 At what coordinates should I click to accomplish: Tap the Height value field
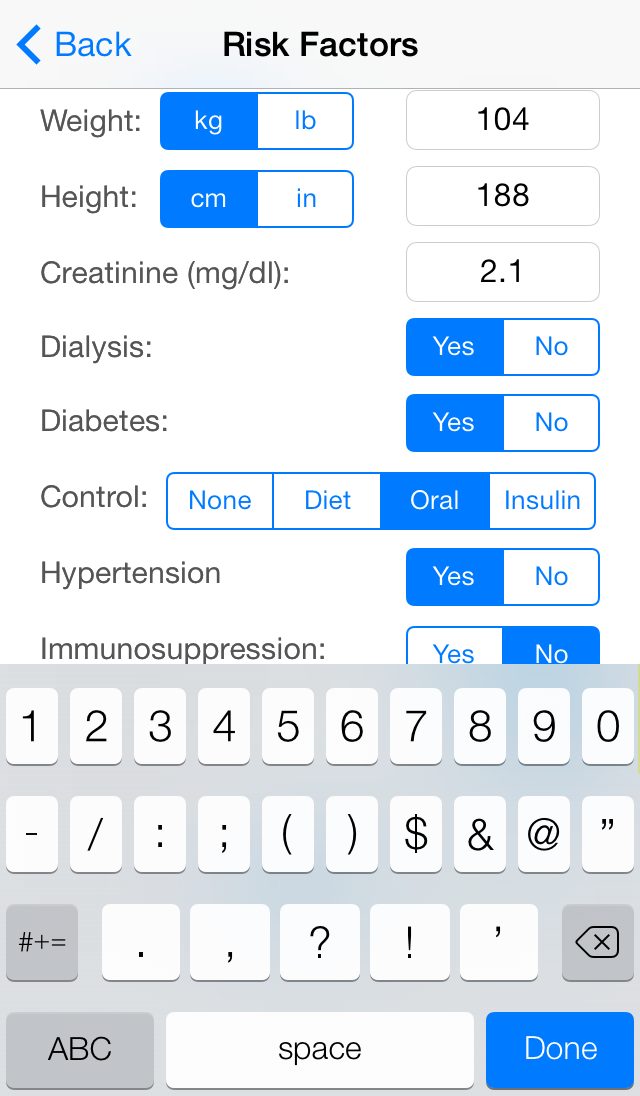[x=502, y=196]
